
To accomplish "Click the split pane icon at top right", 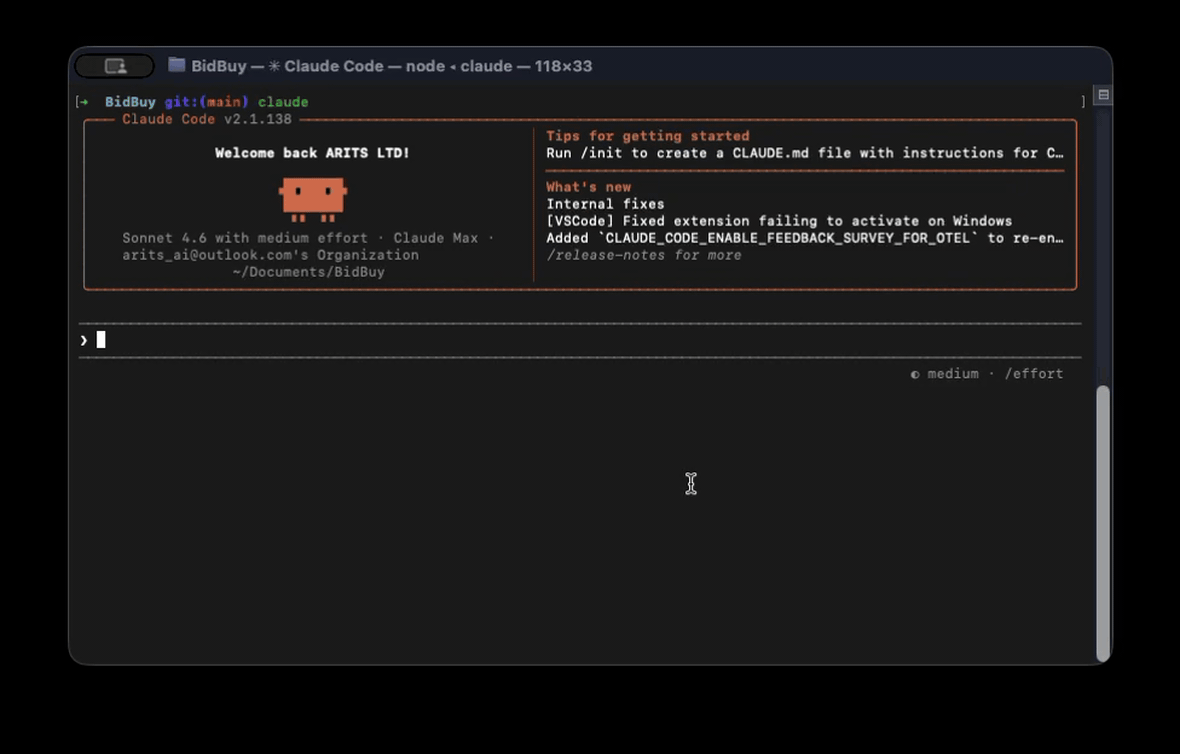I will 1103,95.
